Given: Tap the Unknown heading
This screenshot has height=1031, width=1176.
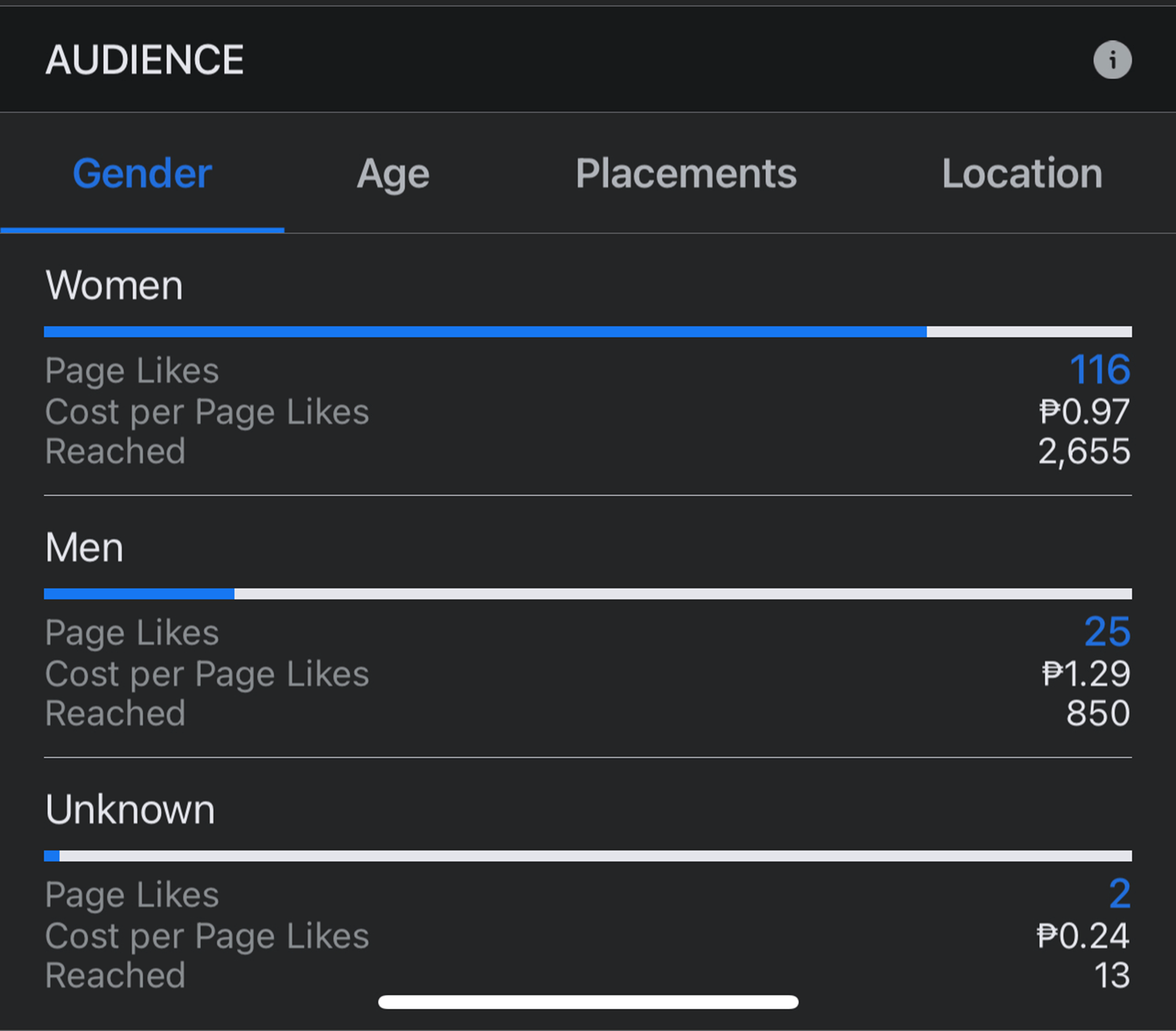Looking at the screenshot, I should pos(130,810).
